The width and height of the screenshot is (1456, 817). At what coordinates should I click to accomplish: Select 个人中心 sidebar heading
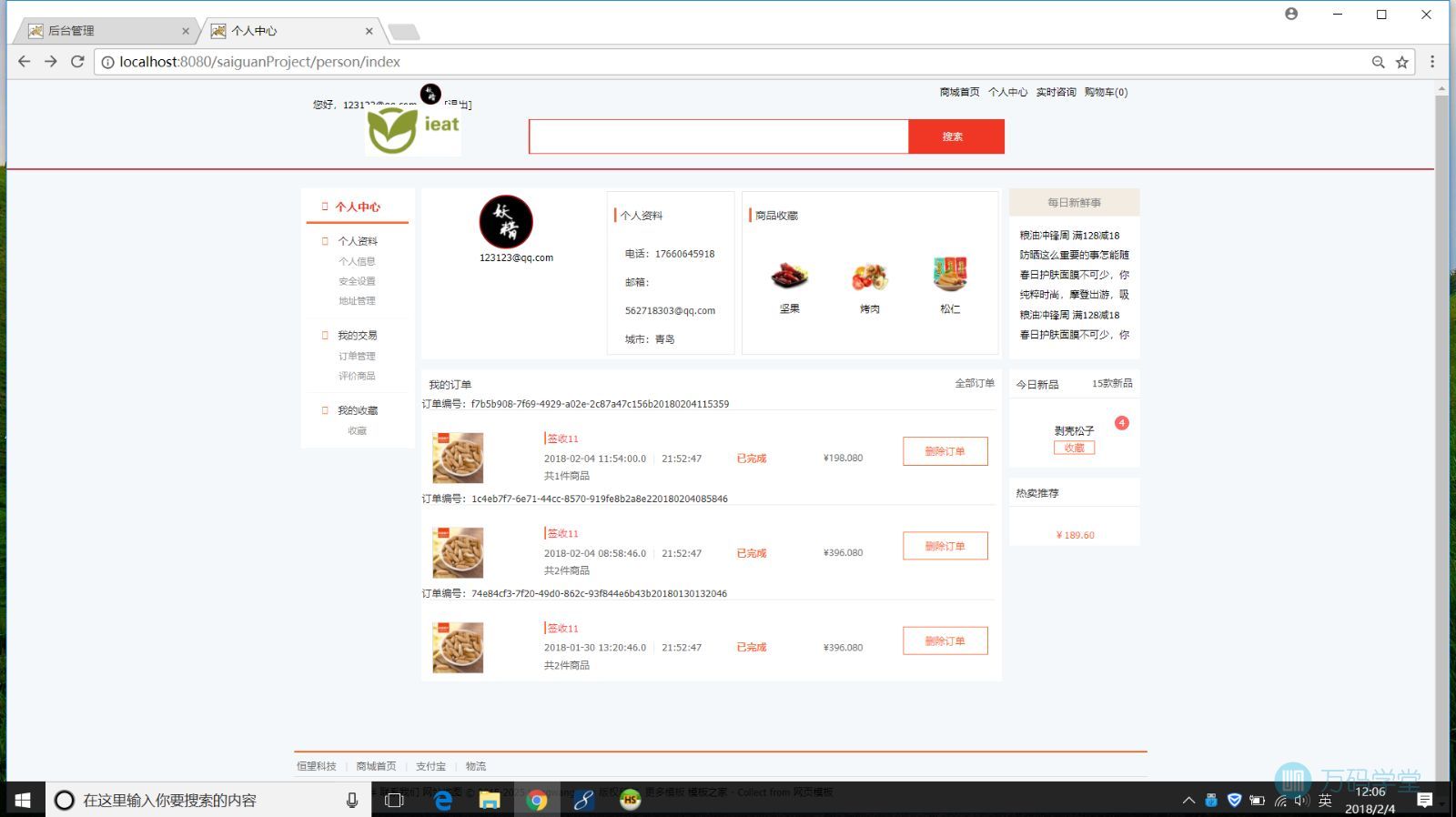coord(358,207)
